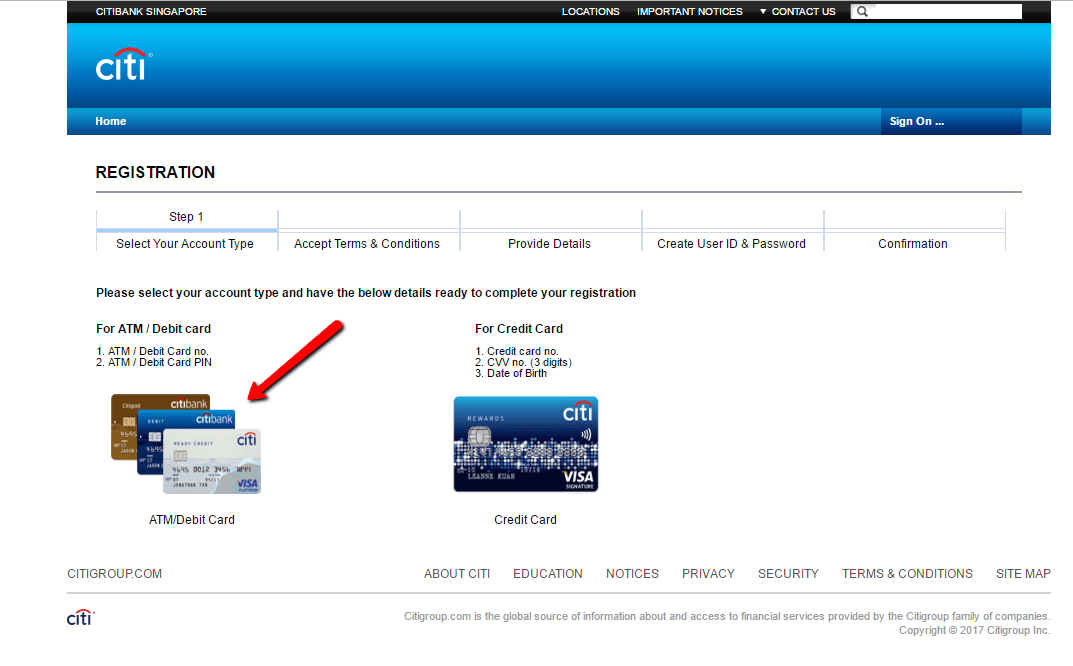Open the Sign On menu

tap(916, 121)
